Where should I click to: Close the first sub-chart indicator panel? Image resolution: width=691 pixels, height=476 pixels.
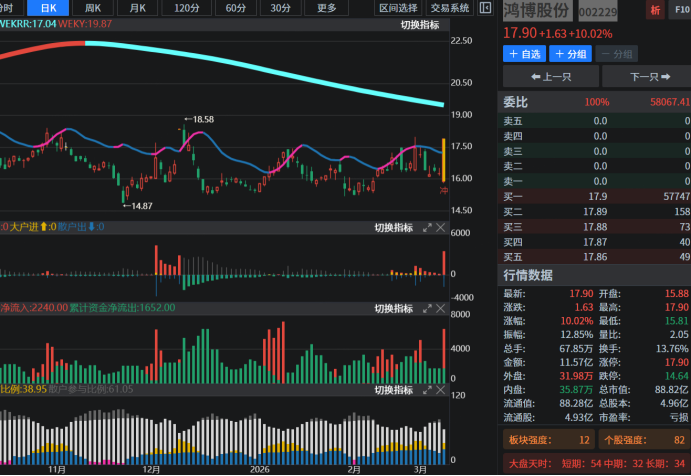pos(442,228)
